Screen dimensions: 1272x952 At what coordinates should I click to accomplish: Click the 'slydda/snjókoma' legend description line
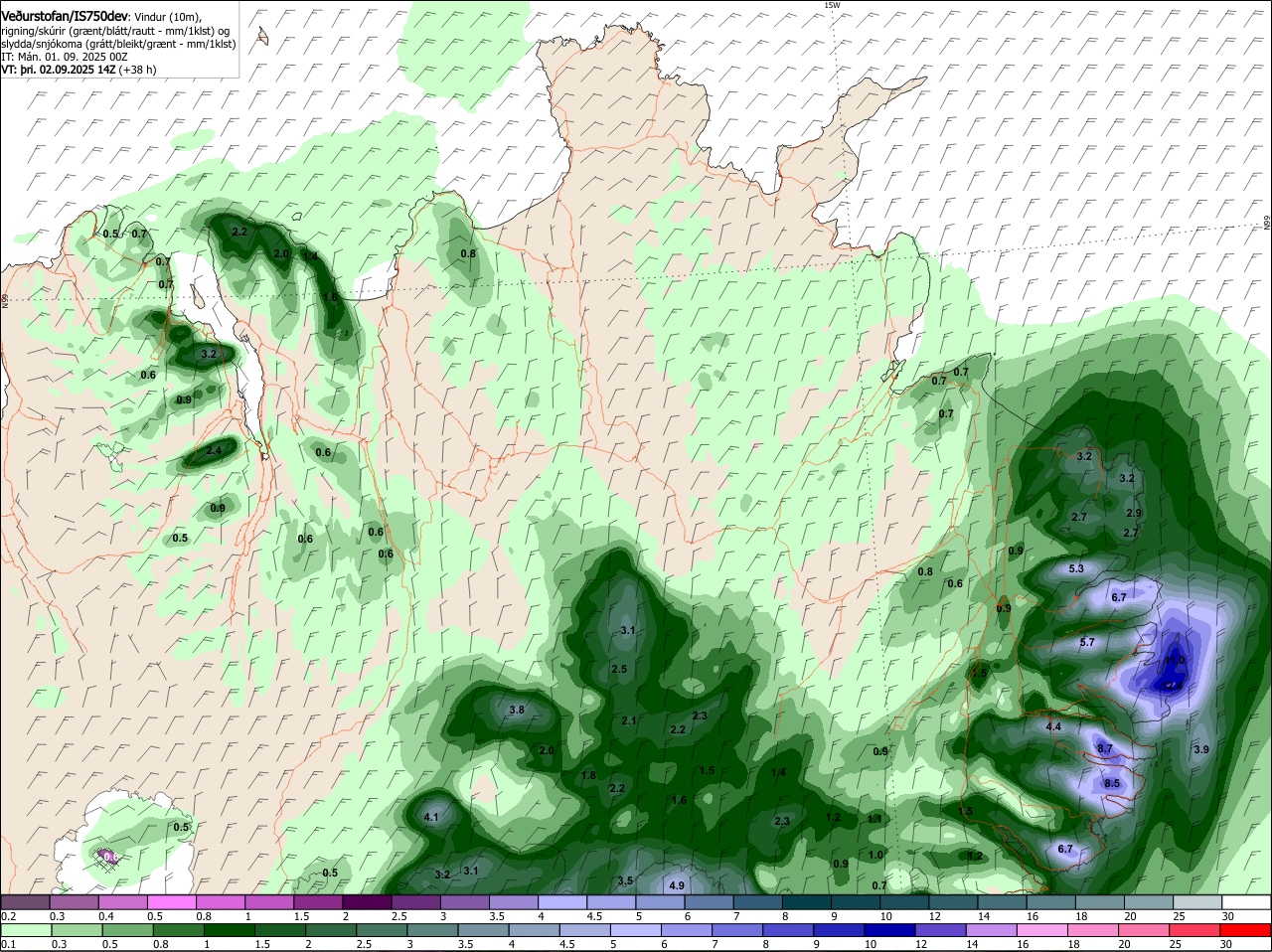[118, 44]
